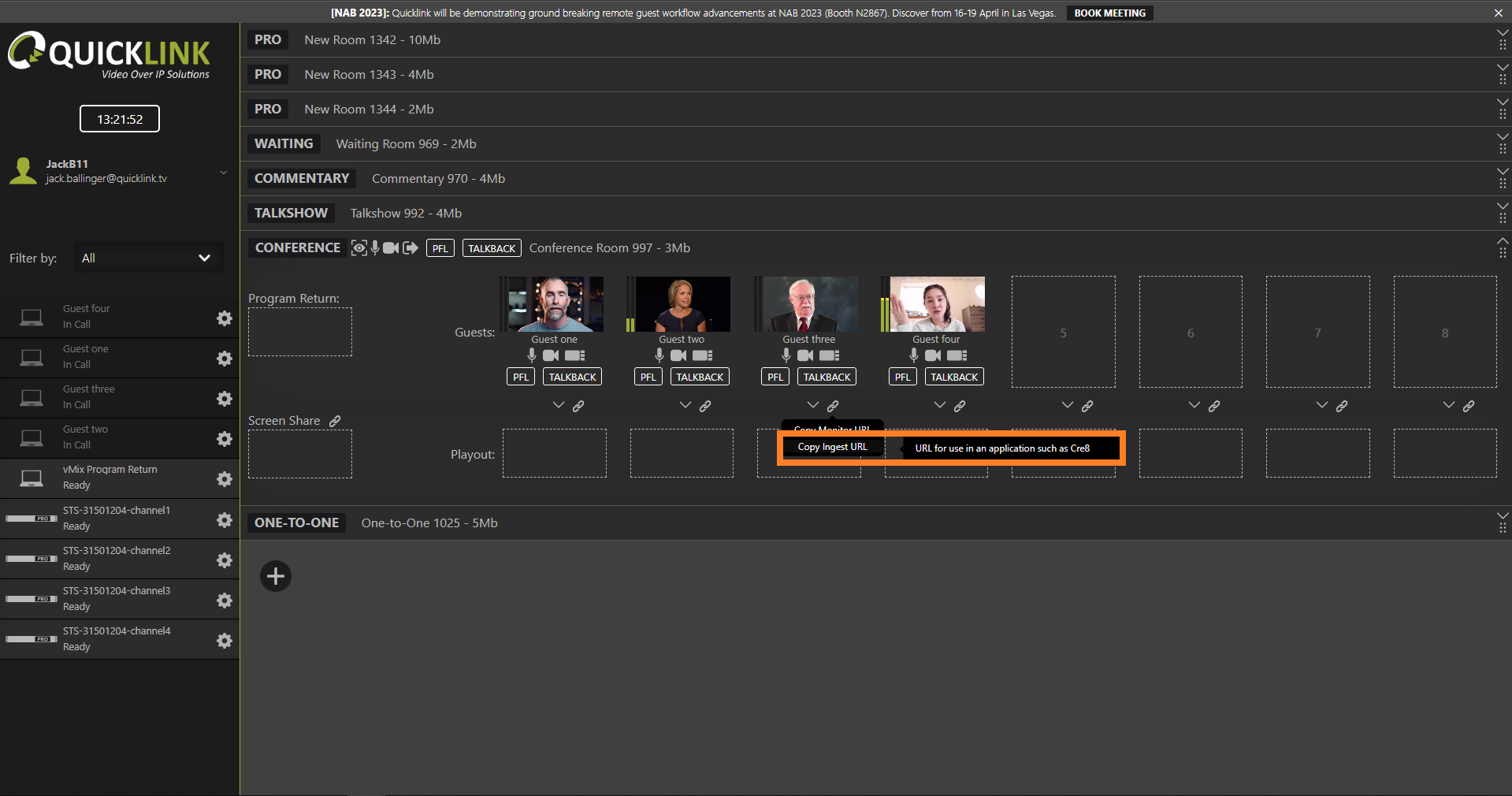1512x796 pixels.
Task: Click the link icon under empty slot 5
Action: pyautogui.click(x=1087, y=406)
